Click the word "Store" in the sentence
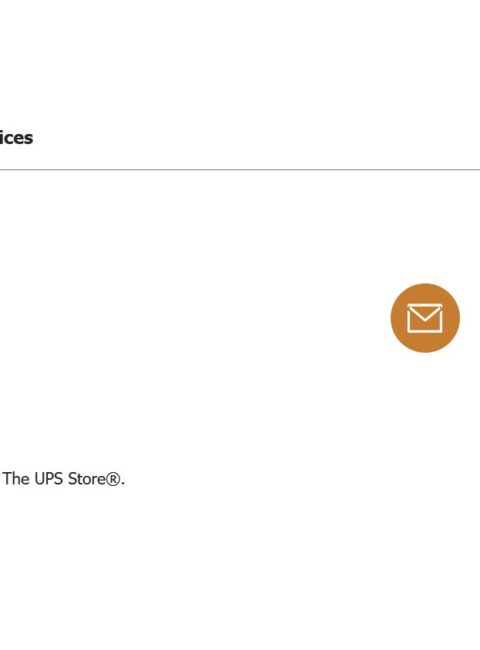Image resolution: width=480 pixels, height=650 pixels. [87, 479]
